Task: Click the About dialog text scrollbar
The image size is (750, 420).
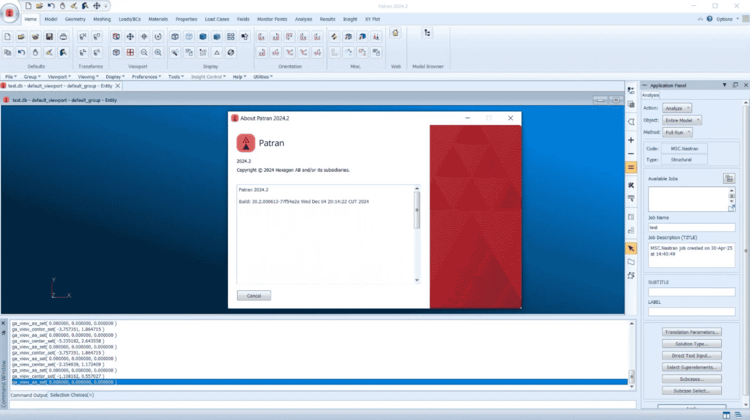Action: point(417,210)
